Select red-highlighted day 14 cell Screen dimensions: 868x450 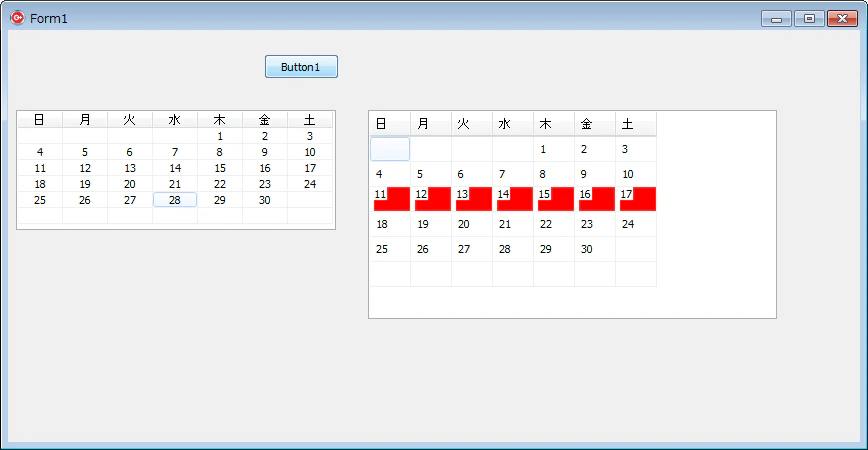pos(513,199)
